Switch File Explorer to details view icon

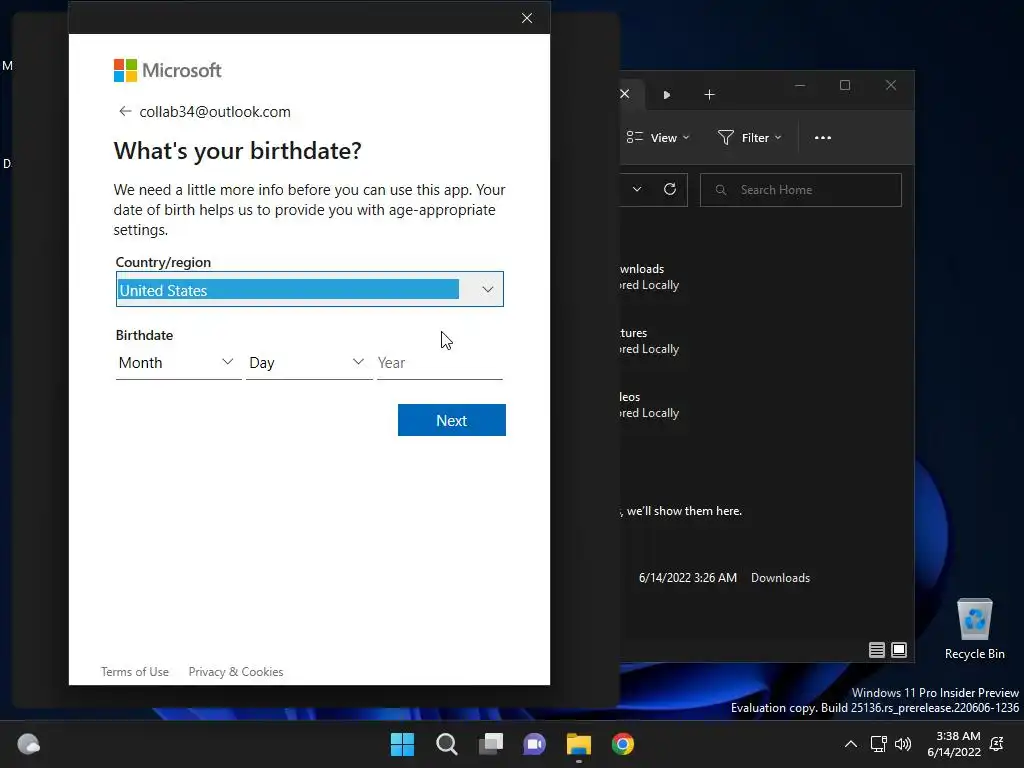click(876, 650)
